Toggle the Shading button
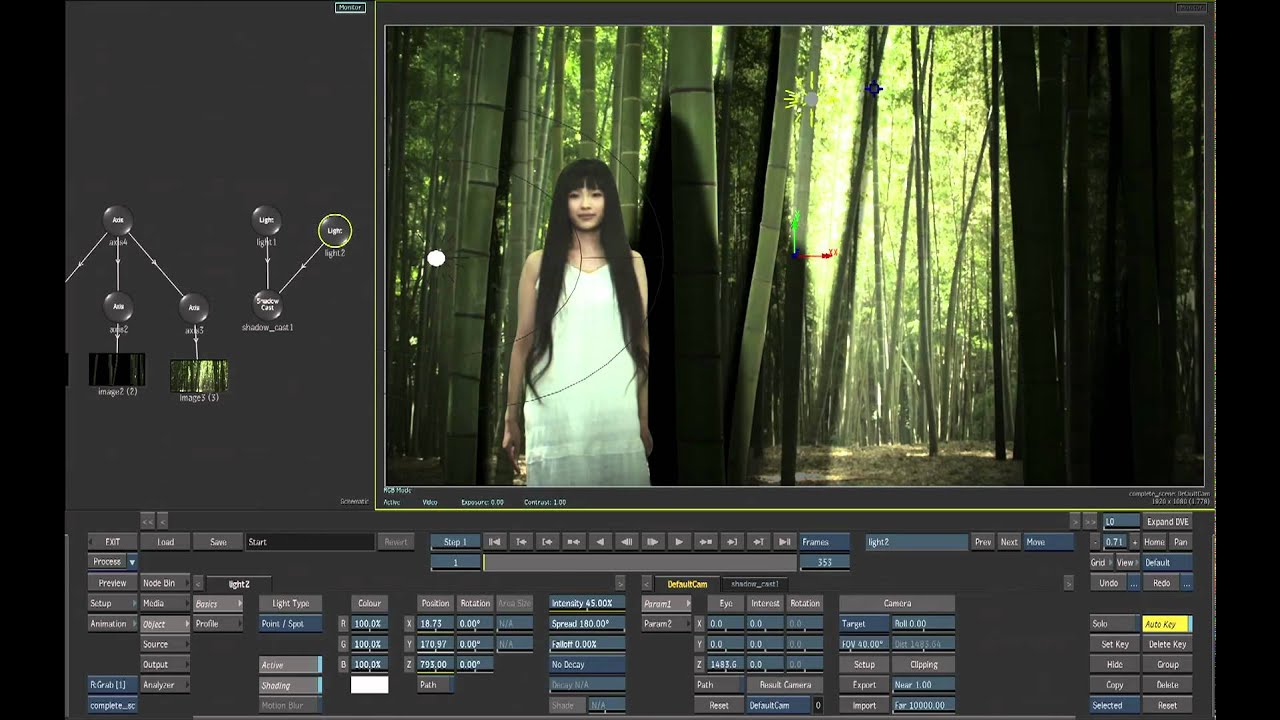This screenshot has height=720, width=1280. click(290, 686)
